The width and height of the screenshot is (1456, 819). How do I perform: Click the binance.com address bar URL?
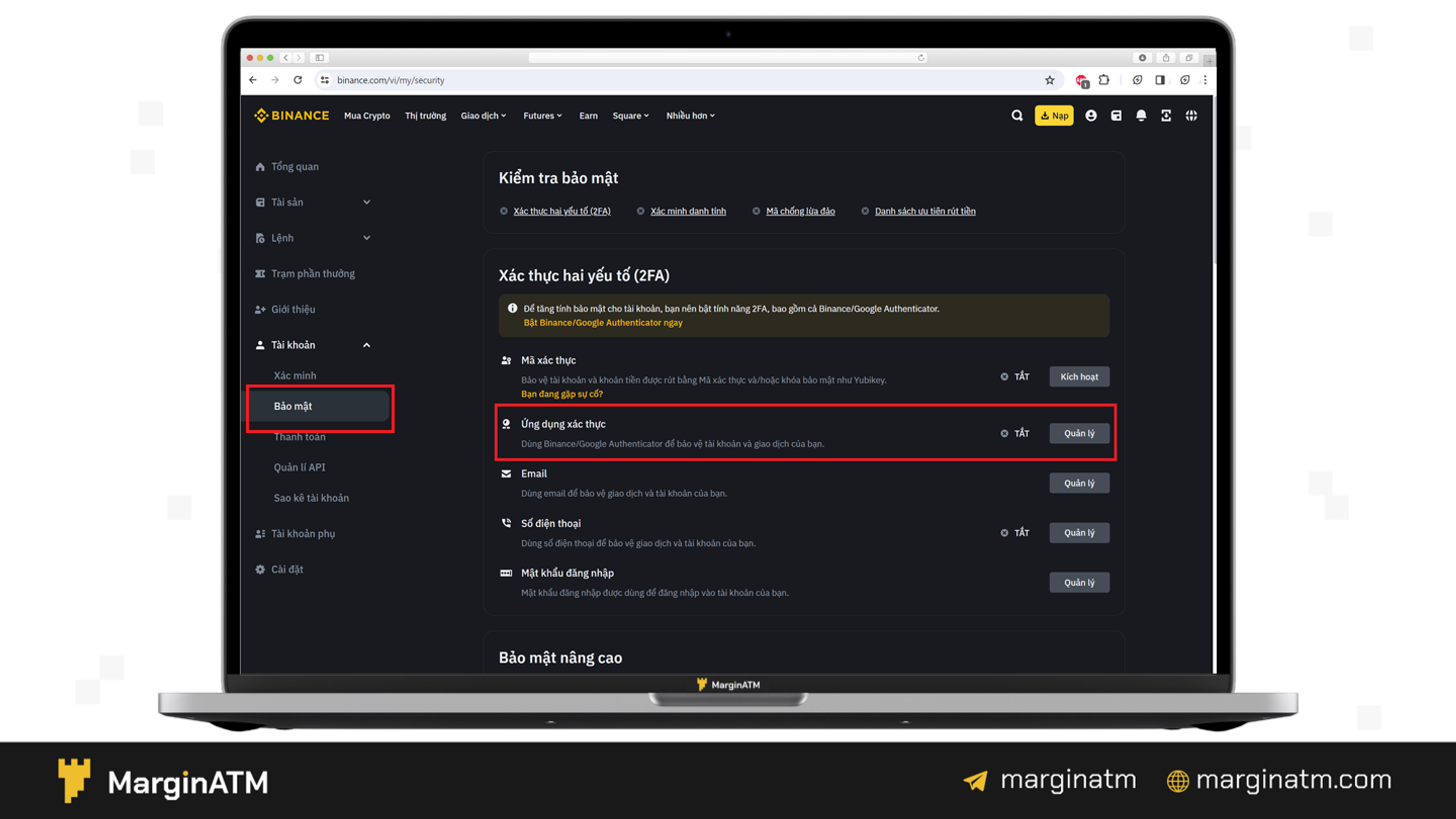(x=391, y=80)
